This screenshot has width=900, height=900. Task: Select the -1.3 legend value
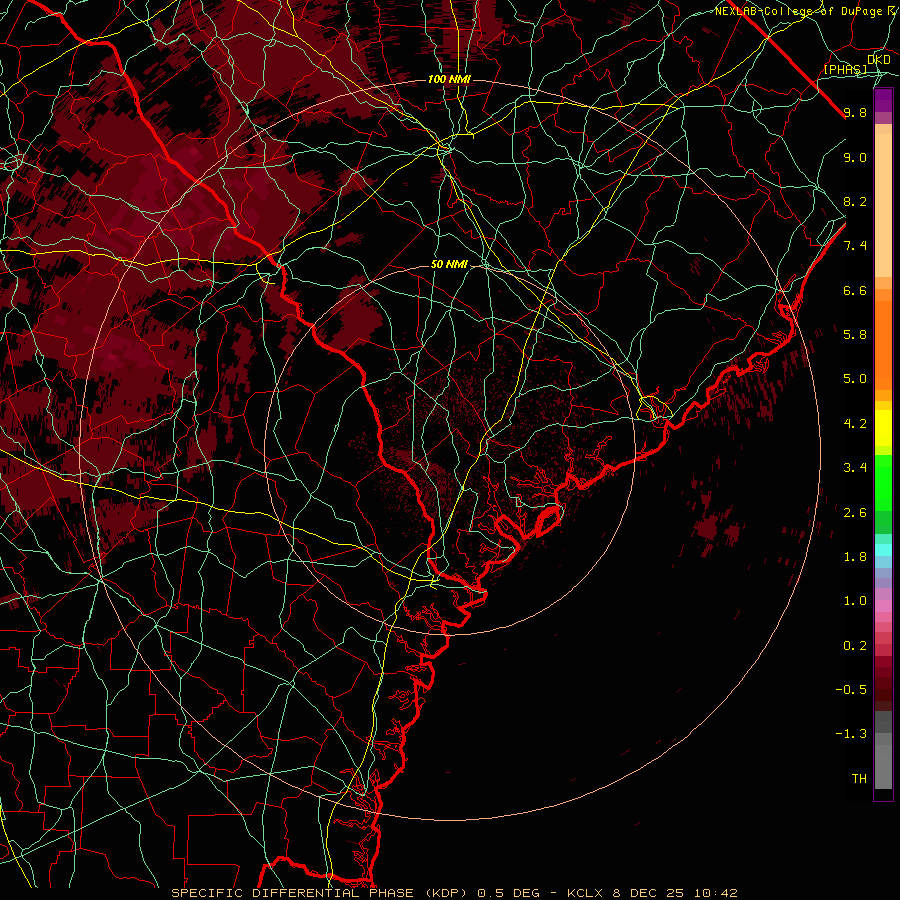pos(851,734)
